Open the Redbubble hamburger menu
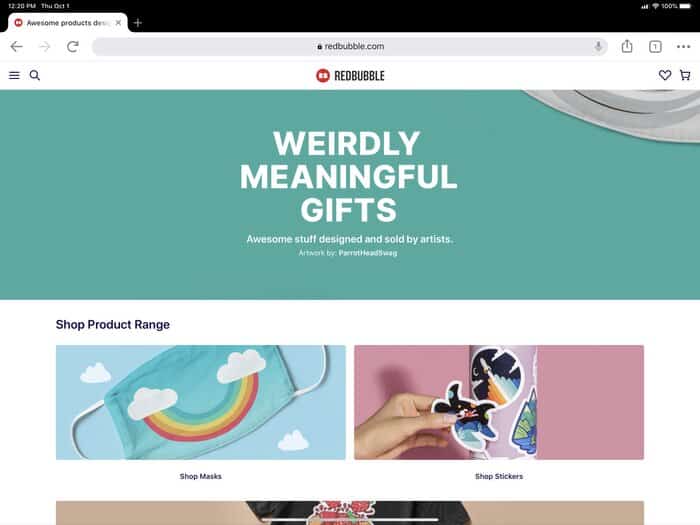The image size is (700, 525). click(x=14, y=75)
